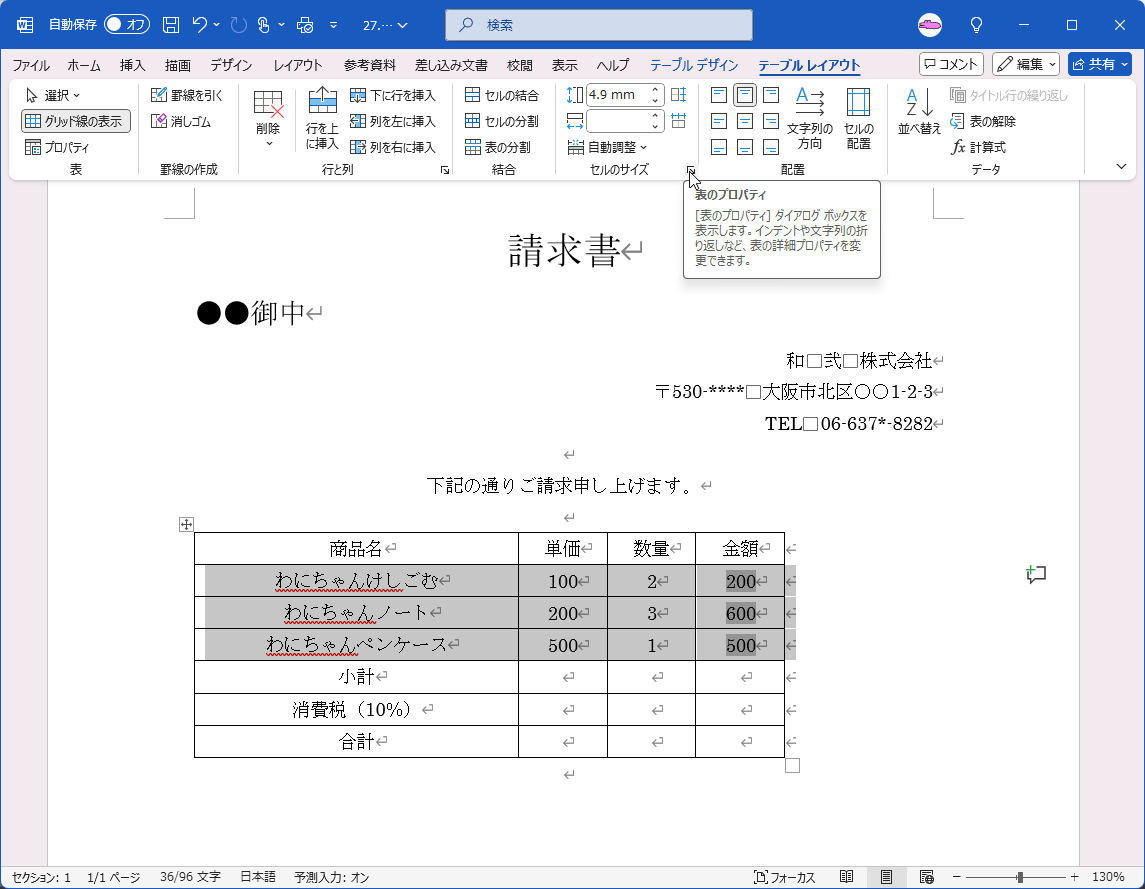Click セルの結合 merge cells

[502, 95]
